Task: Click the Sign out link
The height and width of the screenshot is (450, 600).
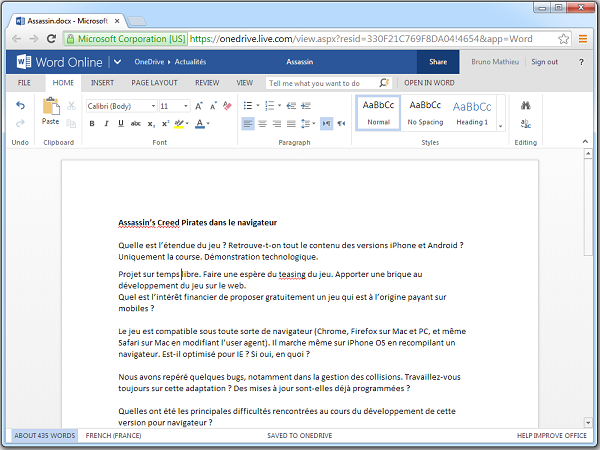Action: click(x=544, y=62)
